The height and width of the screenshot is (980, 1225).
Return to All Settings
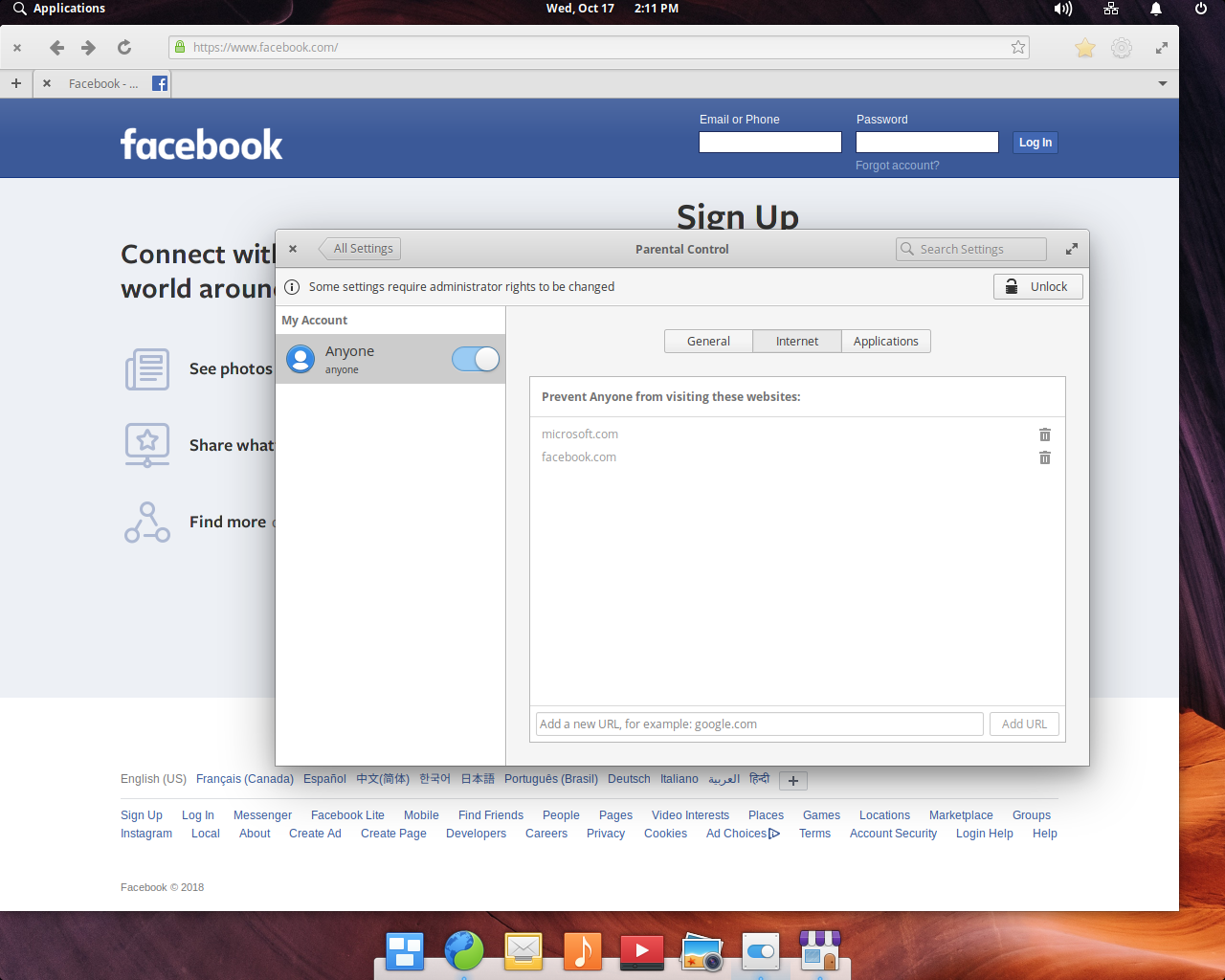(x=361, y=249)
